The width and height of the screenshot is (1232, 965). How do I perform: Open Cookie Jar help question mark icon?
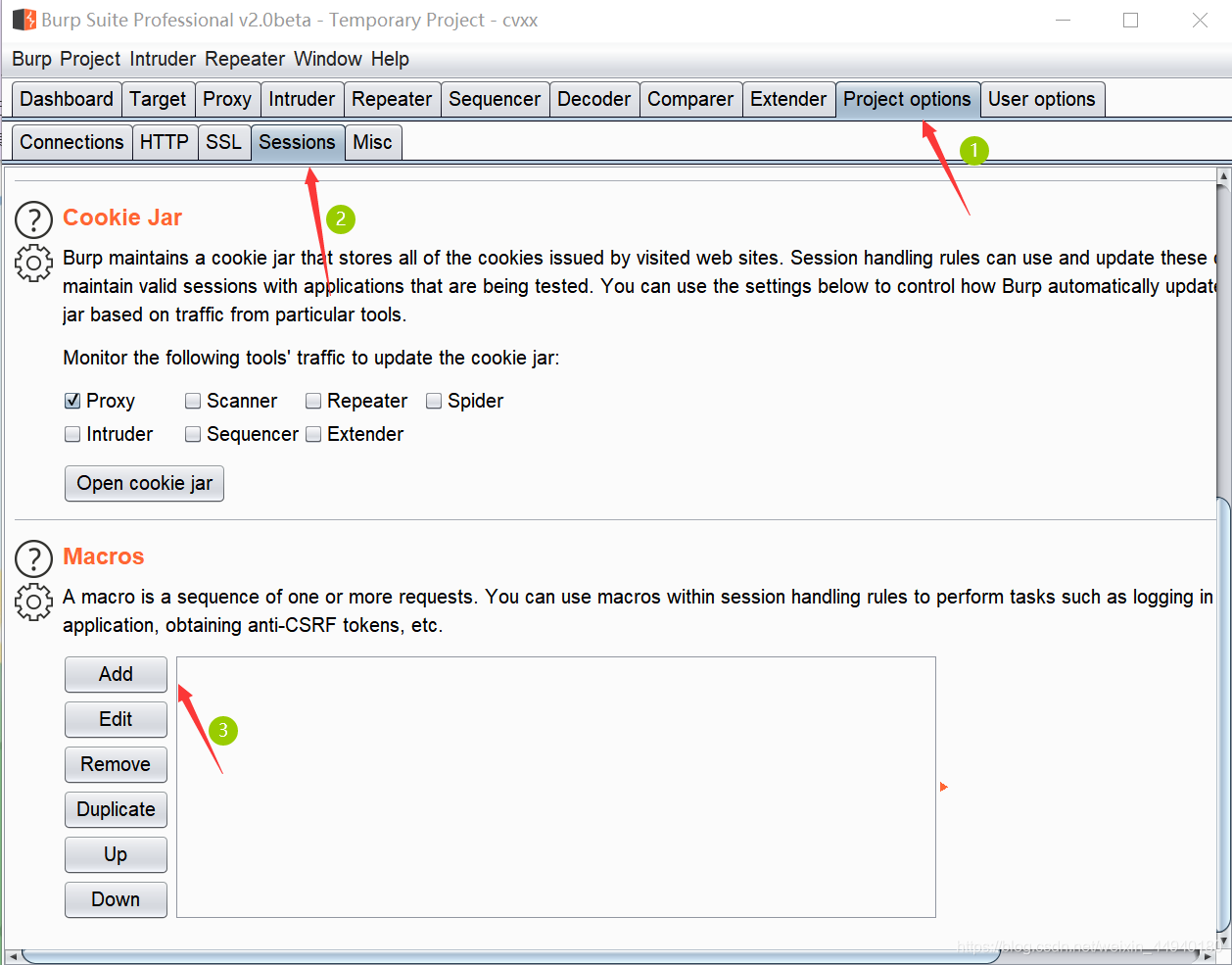[x=34, y=220]
